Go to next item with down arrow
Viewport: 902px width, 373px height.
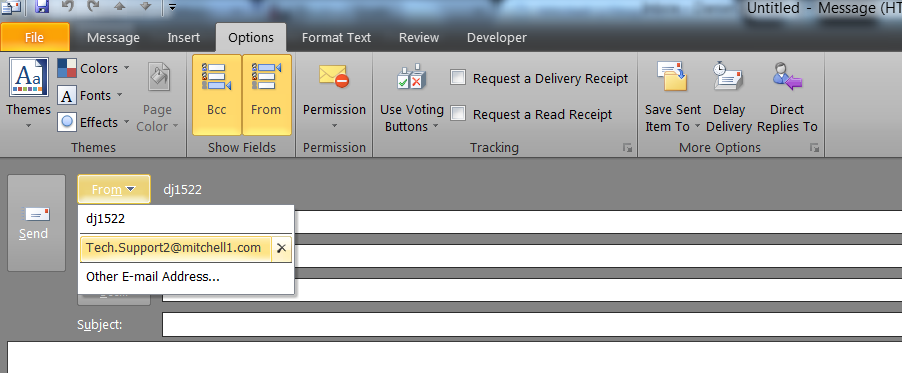coord(145,7)
